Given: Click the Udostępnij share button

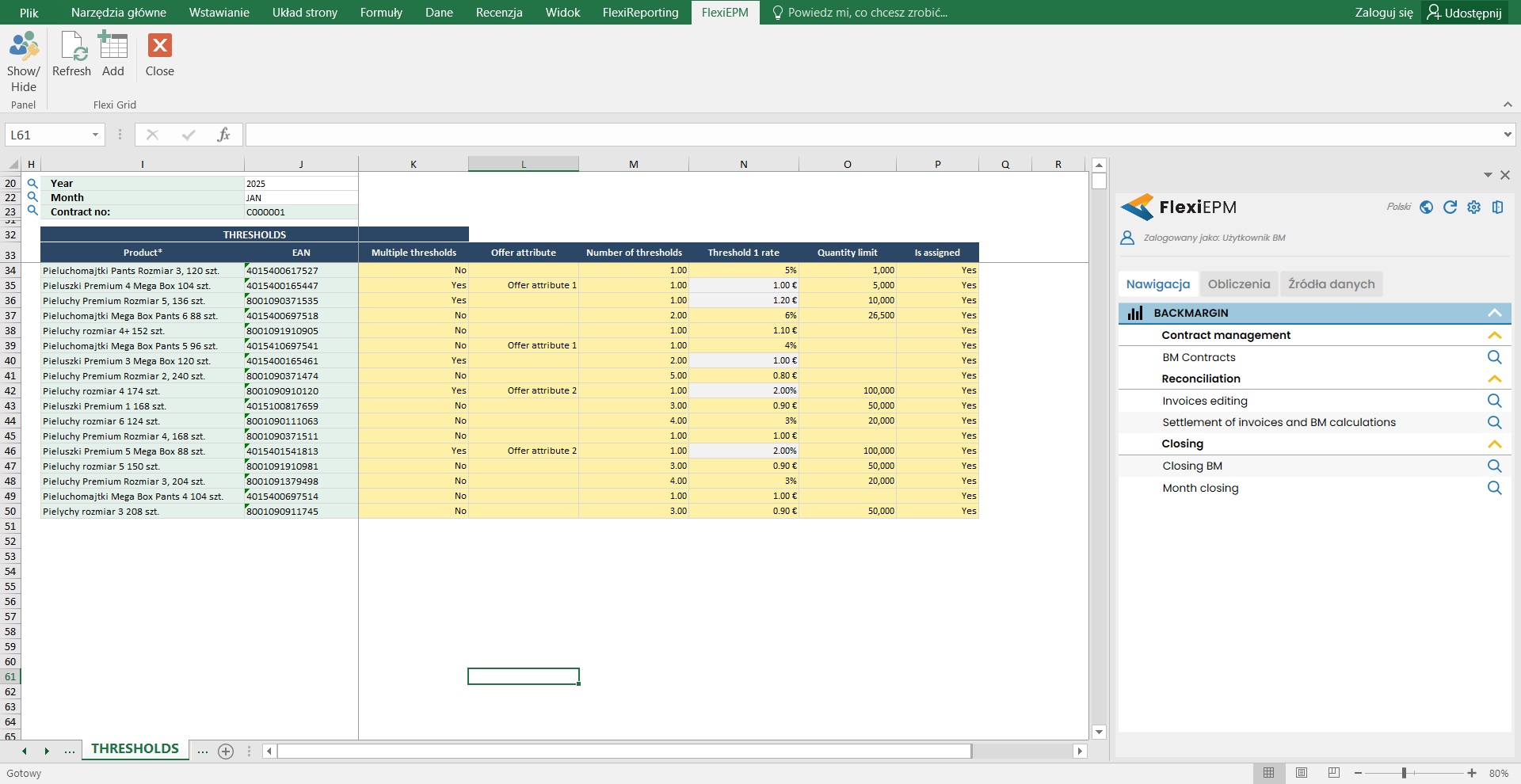Looking at the screenshot, I should pos(1465,13).
